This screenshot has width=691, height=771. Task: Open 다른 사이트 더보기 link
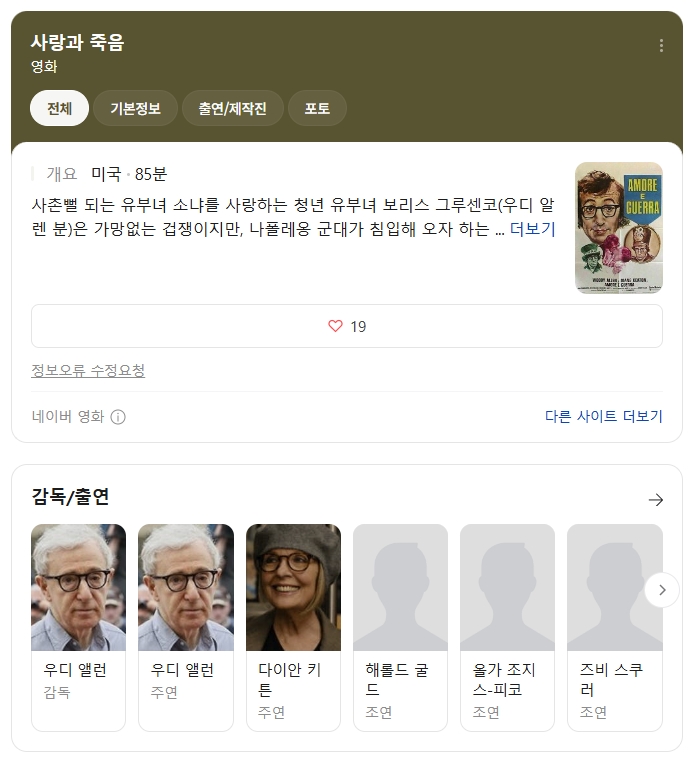pyautogui.click(x=603, y=416)
